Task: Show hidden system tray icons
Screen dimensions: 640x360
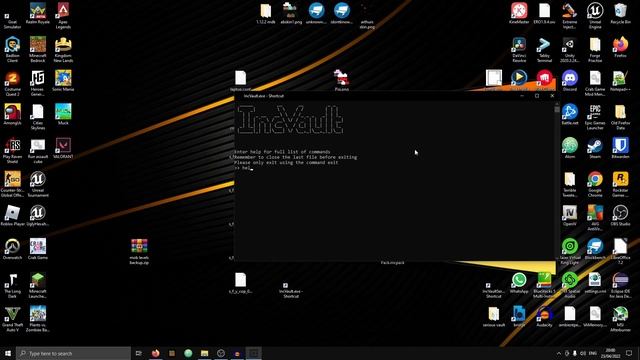Action: 558,353
